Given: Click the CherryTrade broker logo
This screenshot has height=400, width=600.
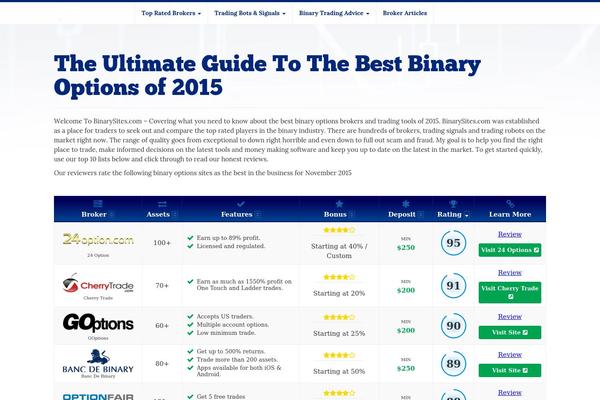Looking at the screenshot, I should pos(98,283).
